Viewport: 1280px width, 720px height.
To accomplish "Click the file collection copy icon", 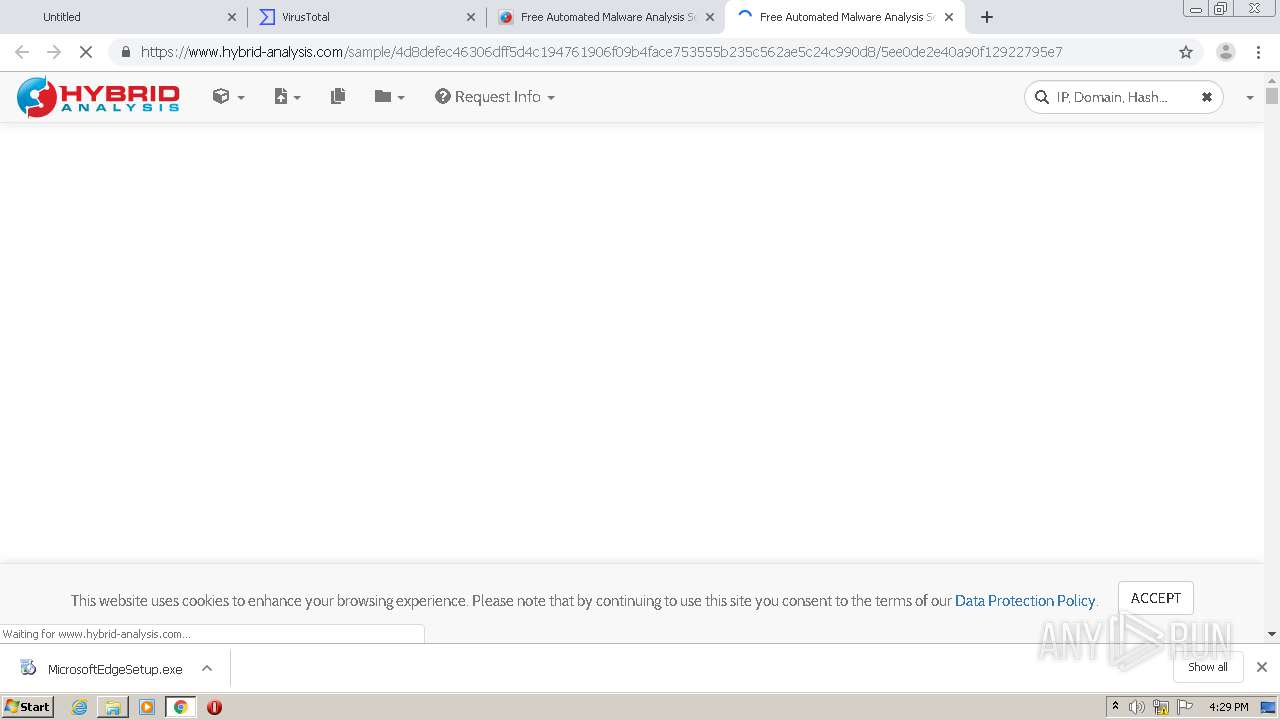I will point(338,97).
